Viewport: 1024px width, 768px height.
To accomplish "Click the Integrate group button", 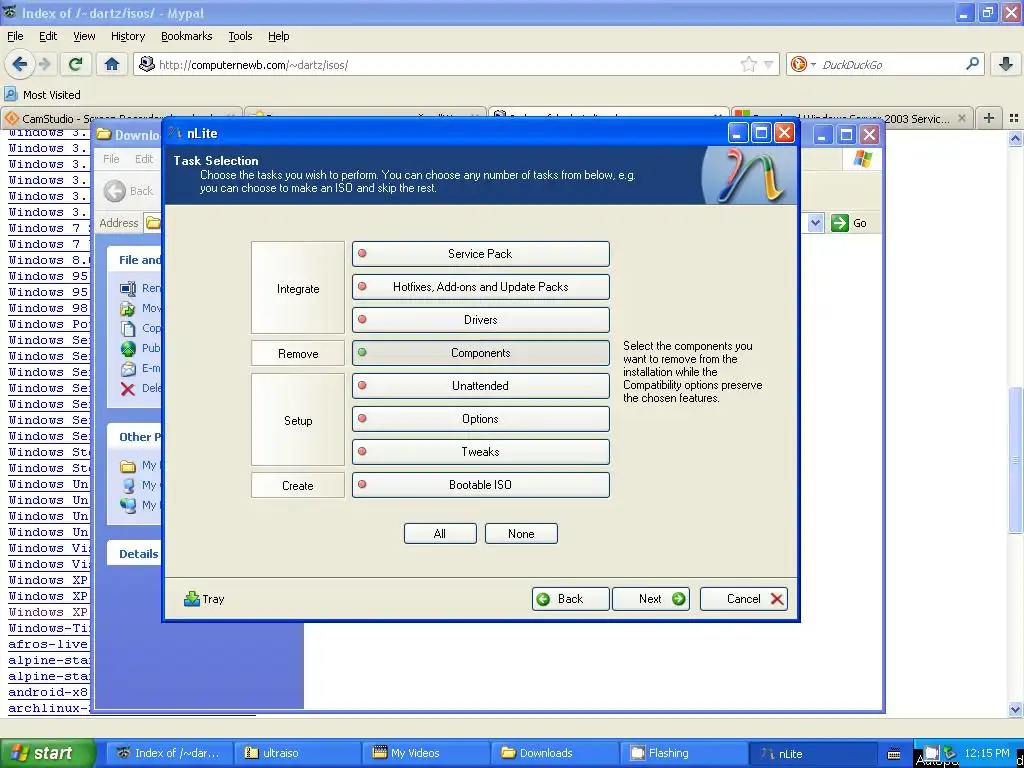I will [x=298, y=288].
